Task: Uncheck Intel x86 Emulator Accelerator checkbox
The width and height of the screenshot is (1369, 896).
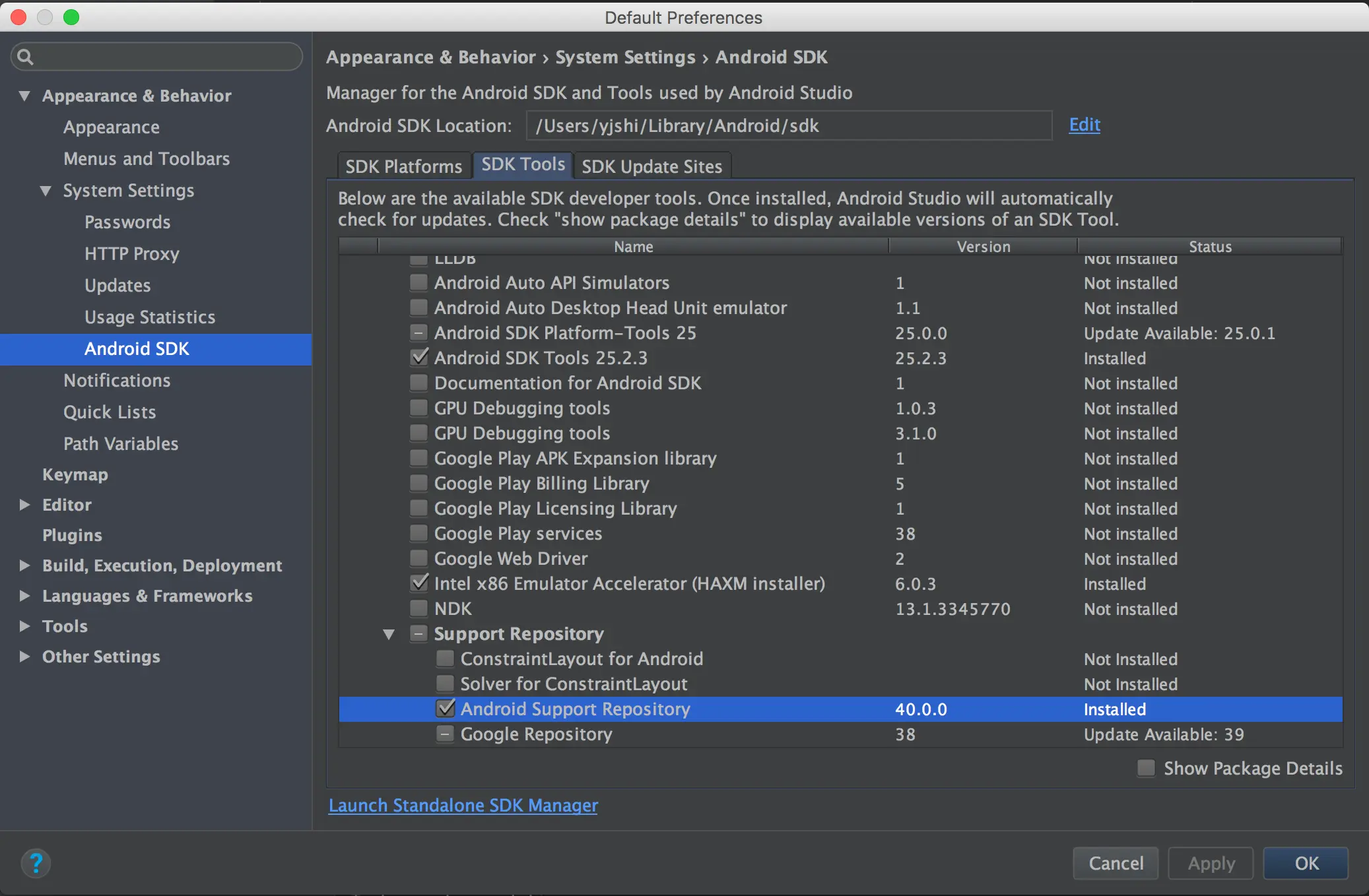Action: click(418, 583)
